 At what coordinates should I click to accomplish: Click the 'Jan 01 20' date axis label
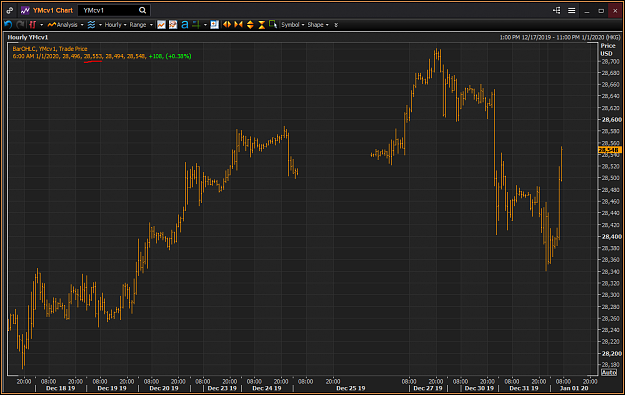coord(574,388)
